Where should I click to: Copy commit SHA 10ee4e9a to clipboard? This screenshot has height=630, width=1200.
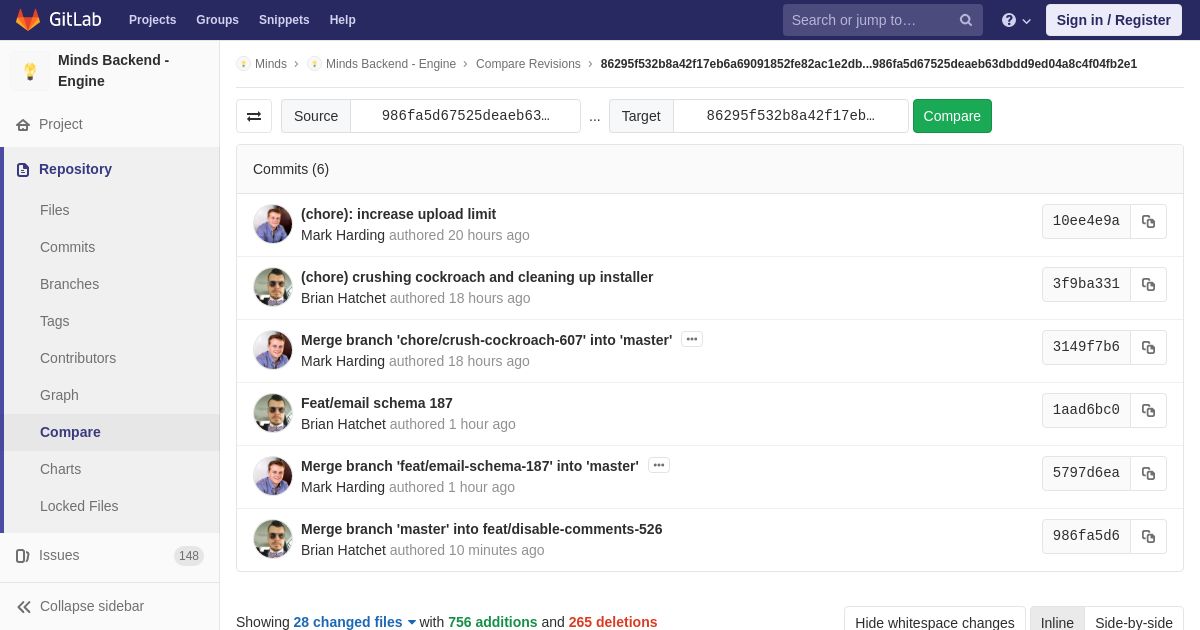1148,221
